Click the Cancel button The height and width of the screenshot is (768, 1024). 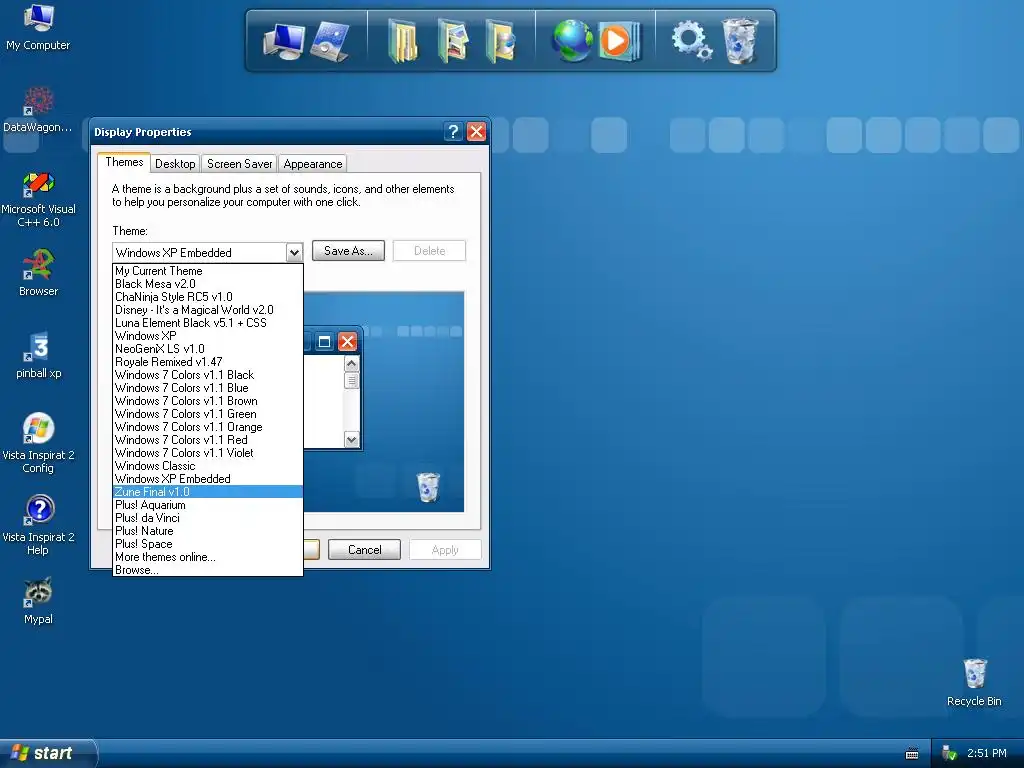pos(364,550)
